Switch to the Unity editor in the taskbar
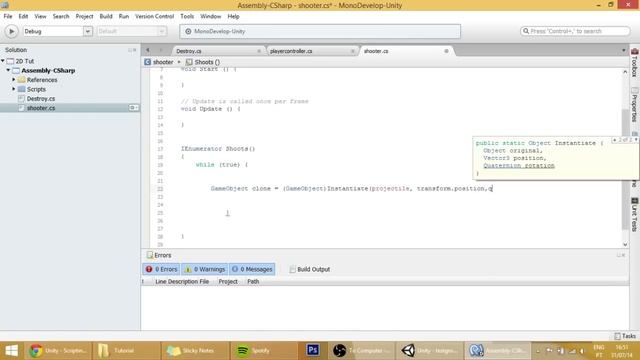Viewport: 640px width, 360px height. pyautogui.click(x=429, y=351)
